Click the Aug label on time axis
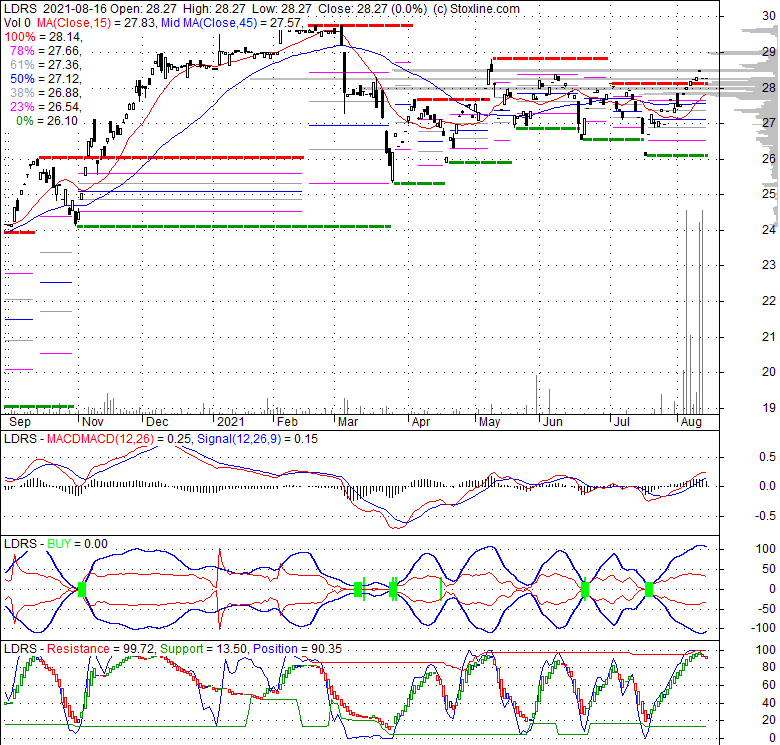This screenshot has height=745, width=780. tap(691, 422)
